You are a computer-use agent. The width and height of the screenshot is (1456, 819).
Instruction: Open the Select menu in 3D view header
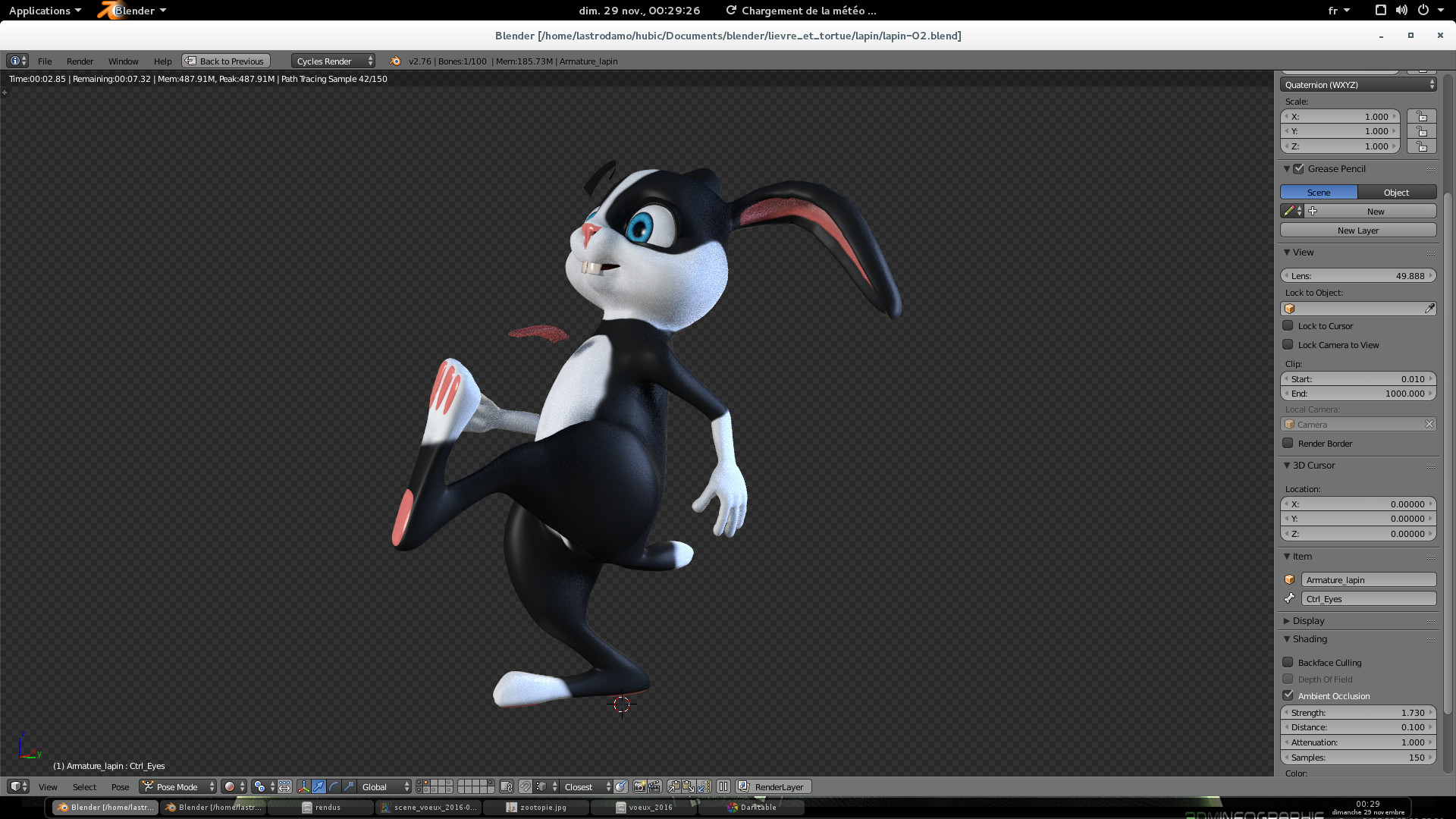(x=84, y=787)
